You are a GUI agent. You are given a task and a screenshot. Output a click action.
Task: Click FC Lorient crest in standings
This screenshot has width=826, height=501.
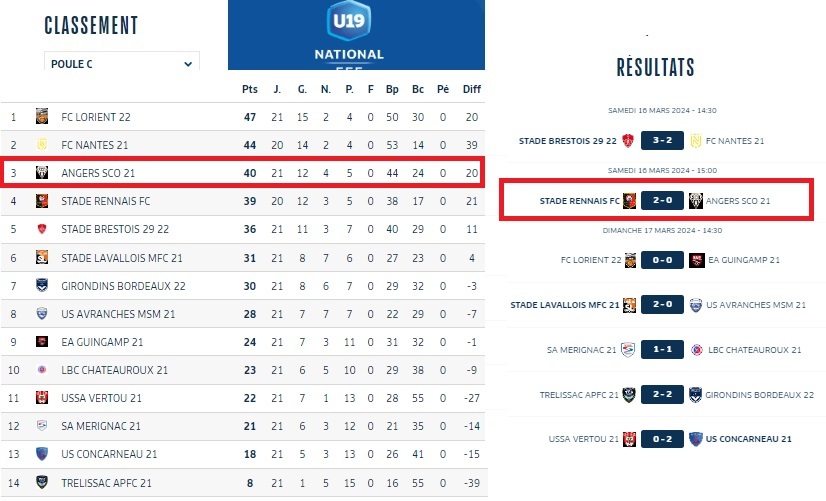point(42,117)
